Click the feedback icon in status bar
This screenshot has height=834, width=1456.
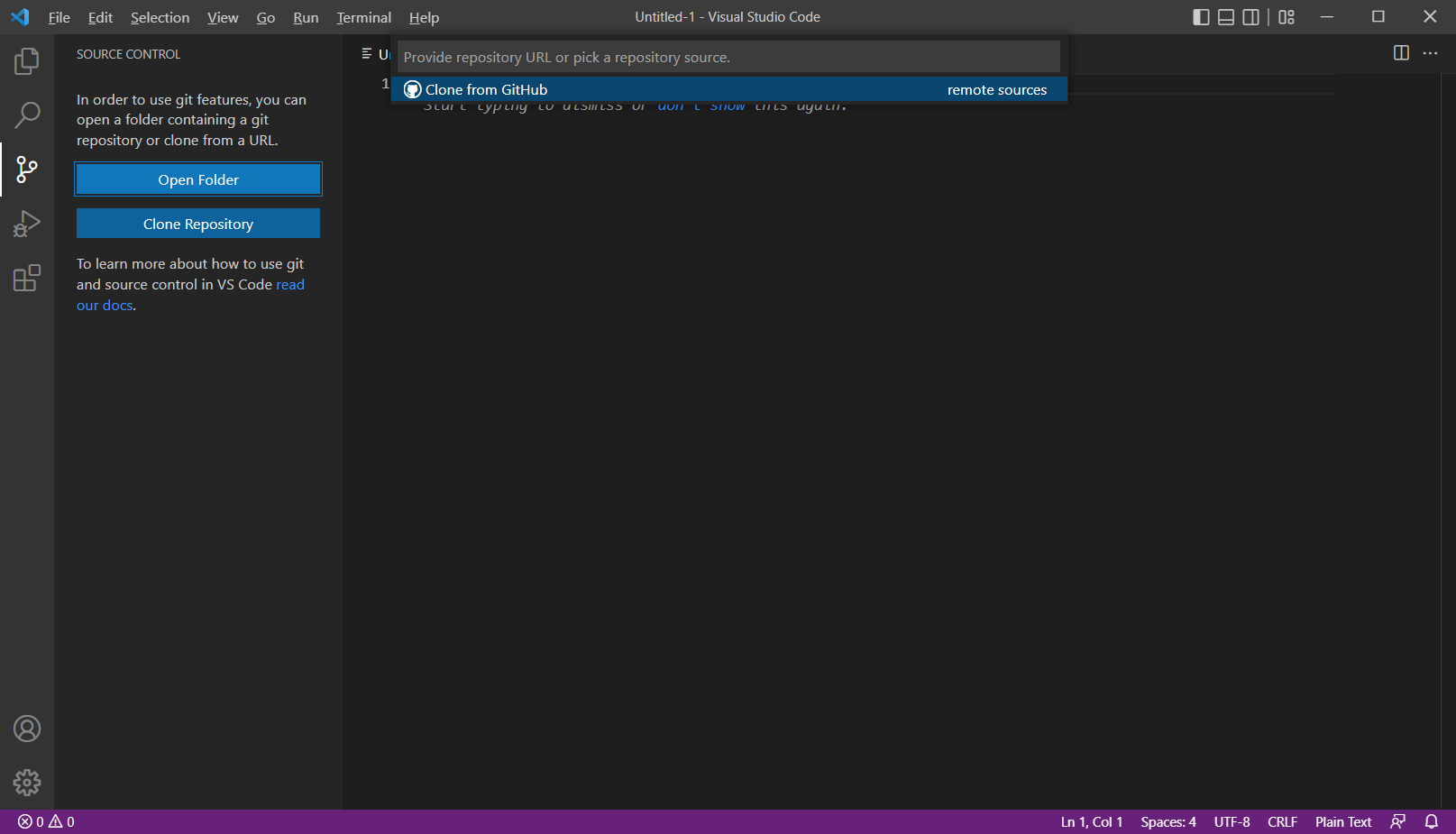[x=1398, y=821]
